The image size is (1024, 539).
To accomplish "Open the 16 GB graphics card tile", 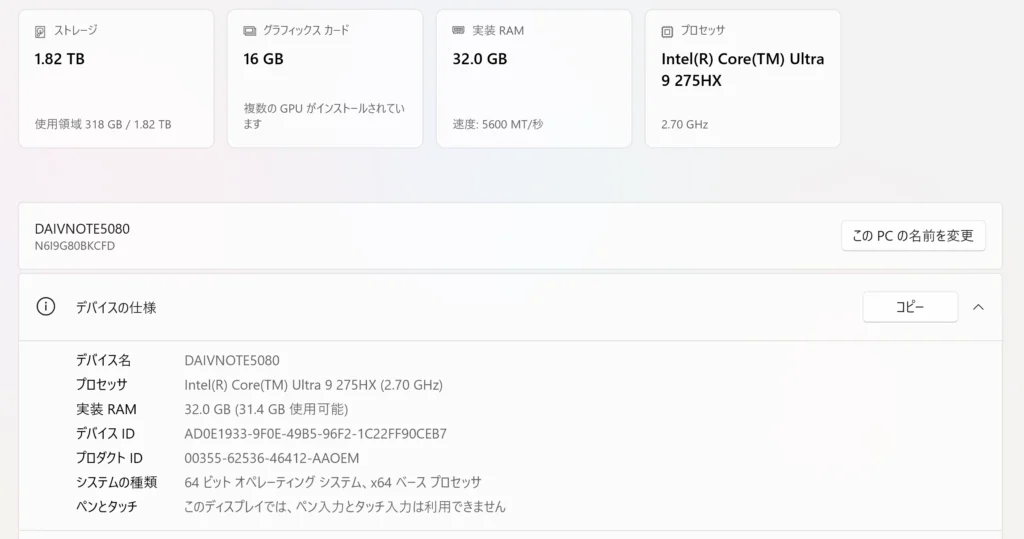I will tap(325, 80).
